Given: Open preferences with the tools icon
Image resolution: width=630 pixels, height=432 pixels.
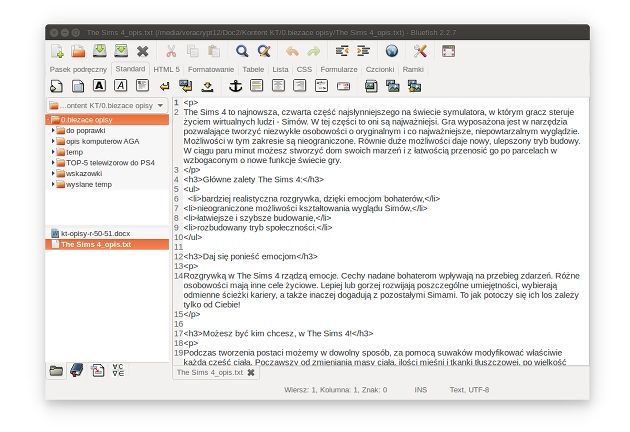Looking at the screenshot, I should tap(420, 51).
